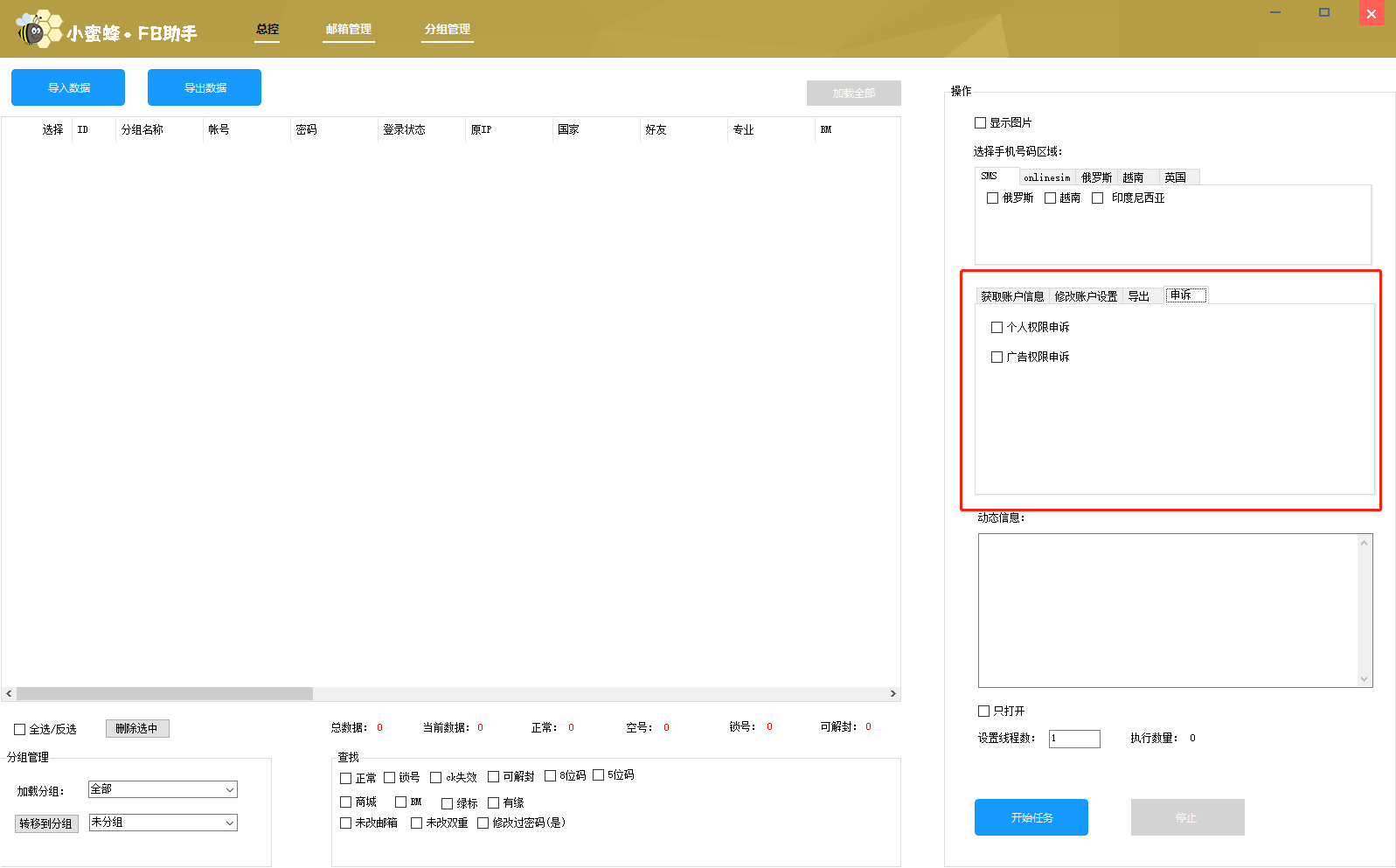
Task: Click the 分组名称 column header
Action: 159,130
